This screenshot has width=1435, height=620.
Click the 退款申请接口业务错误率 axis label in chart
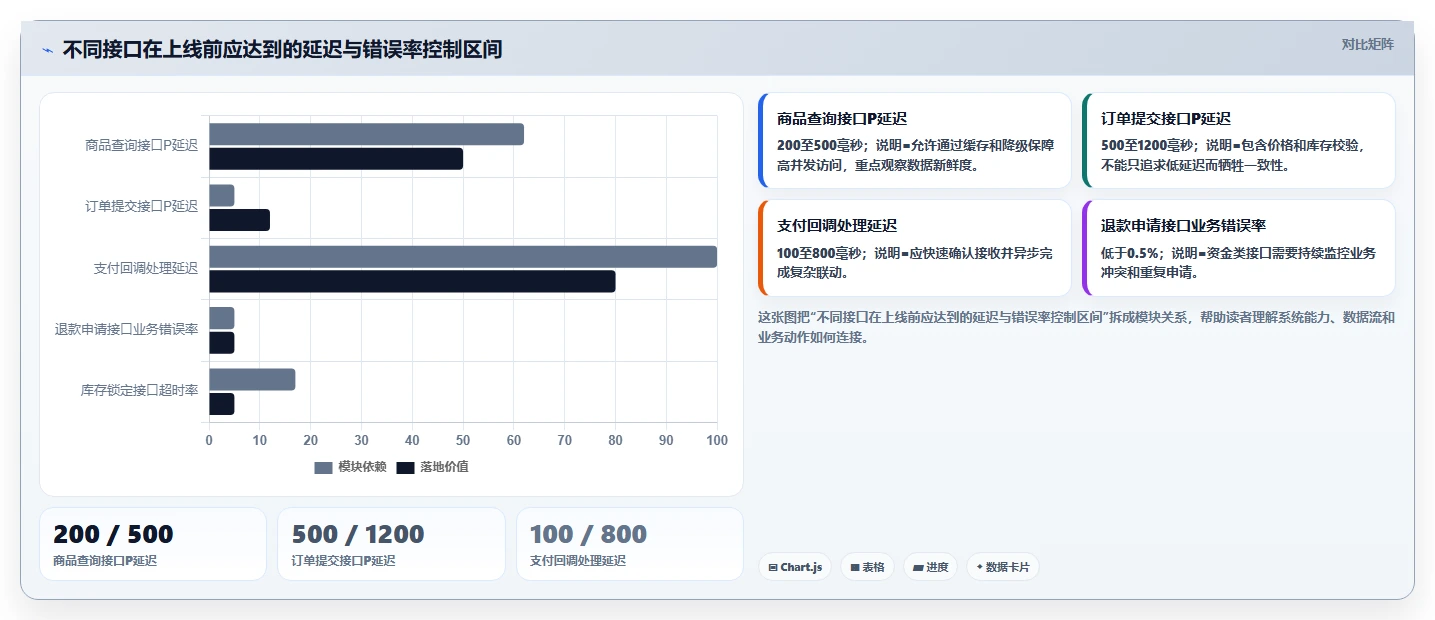click(126, 329)
